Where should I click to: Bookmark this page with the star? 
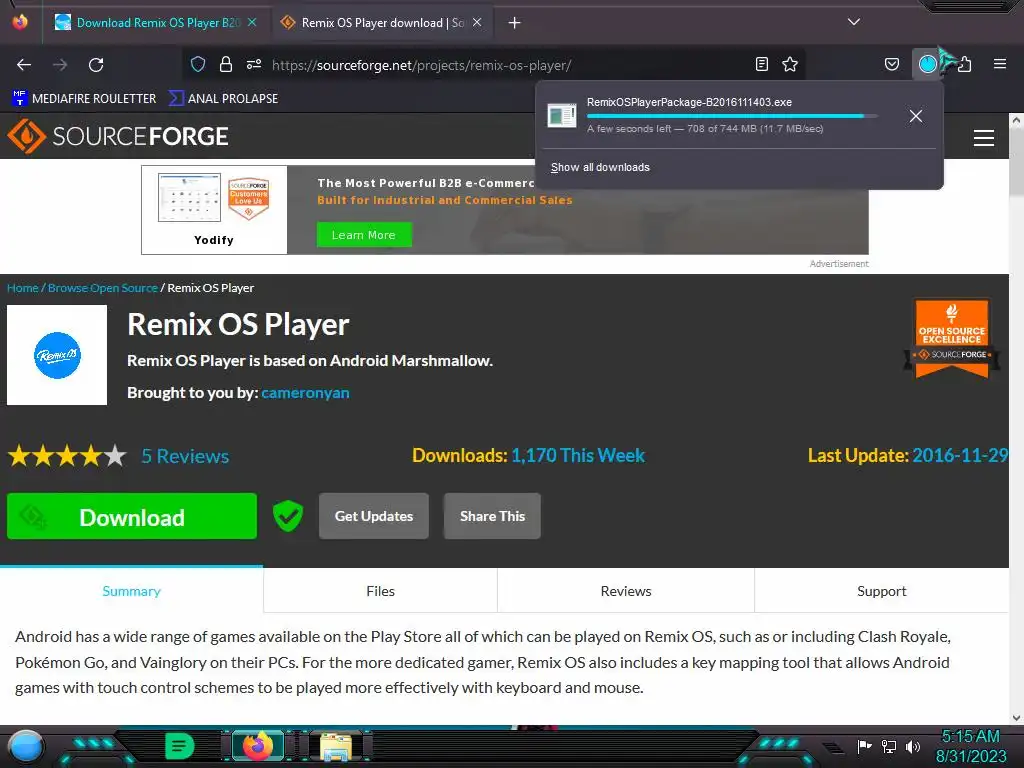[790, 64]
